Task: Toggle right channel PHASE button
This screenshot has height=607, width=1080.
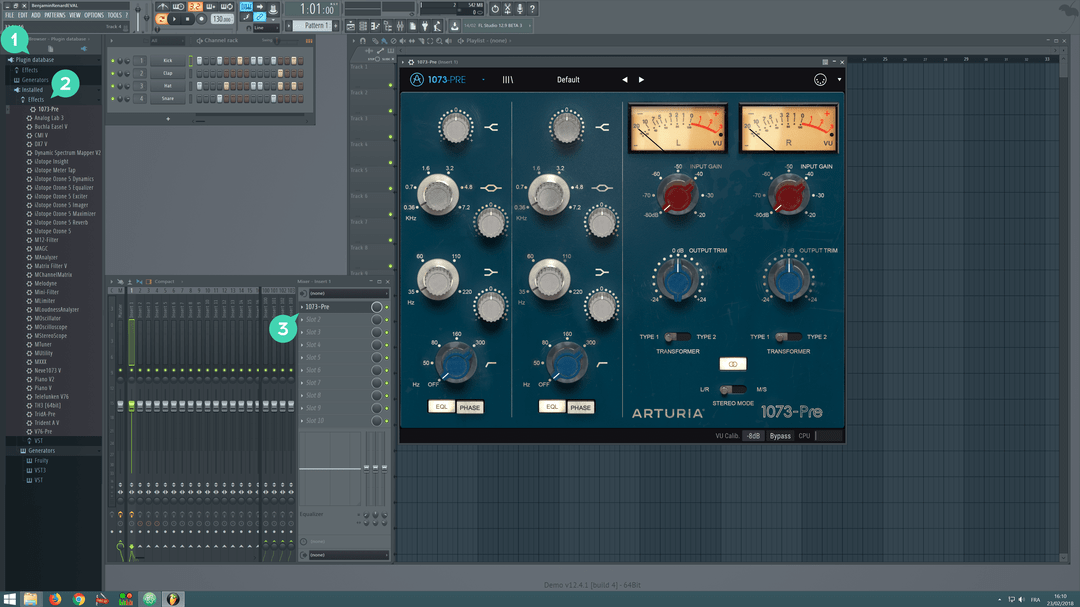Action: click(x=581, y=407)
